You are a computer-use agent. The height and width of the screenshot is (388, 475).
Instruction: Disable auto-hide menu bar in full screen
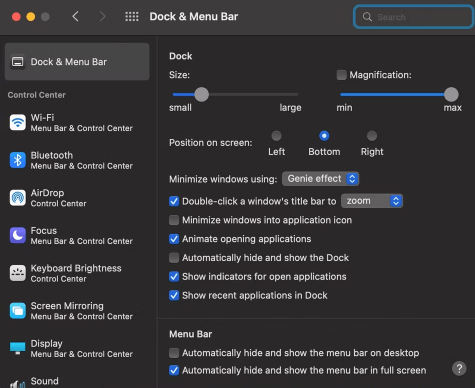click(174, 370)
